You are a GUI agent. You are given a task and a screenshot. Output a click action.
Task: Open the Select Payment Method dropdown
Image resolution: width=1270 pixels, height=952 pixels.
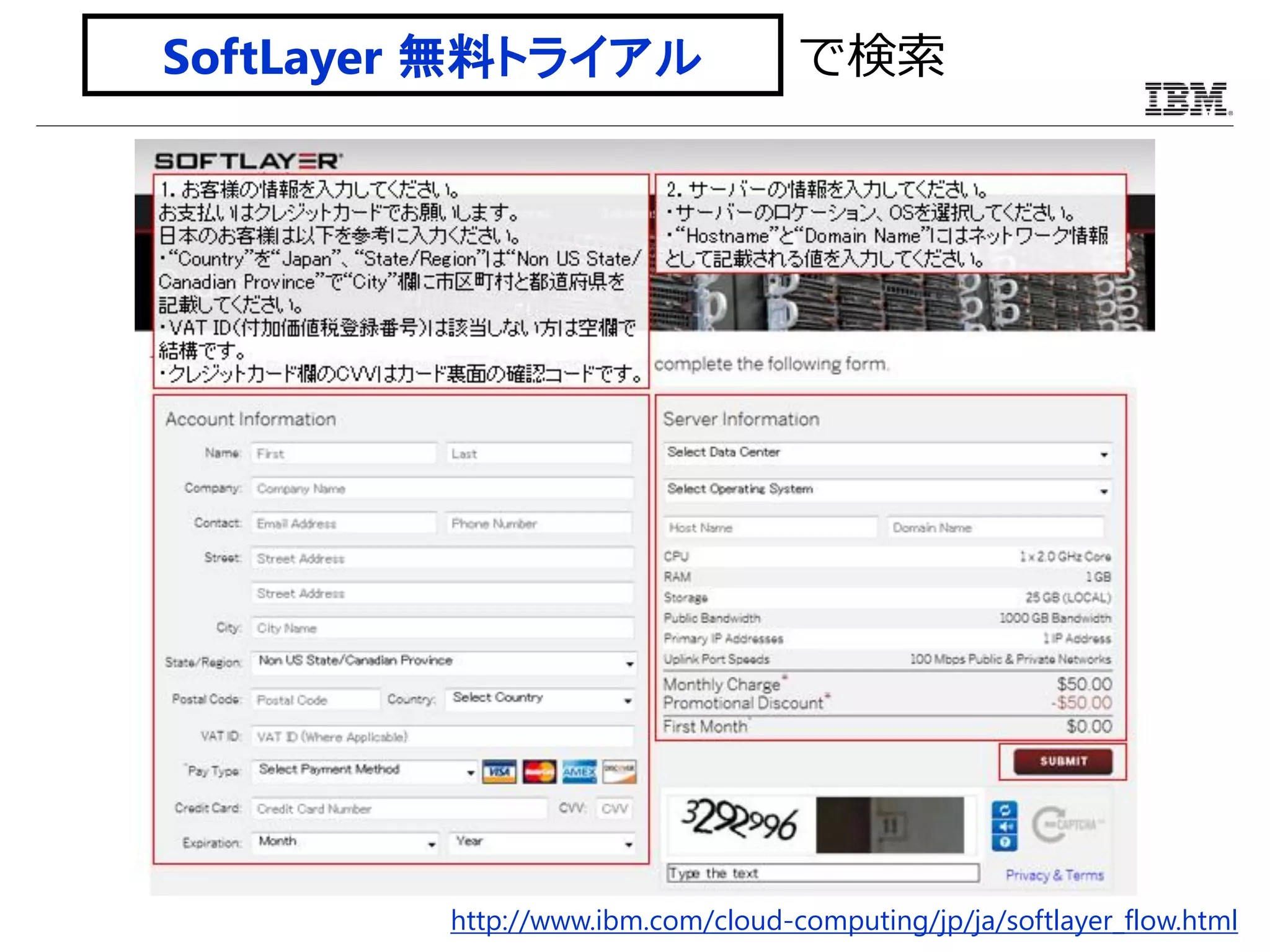365,771
